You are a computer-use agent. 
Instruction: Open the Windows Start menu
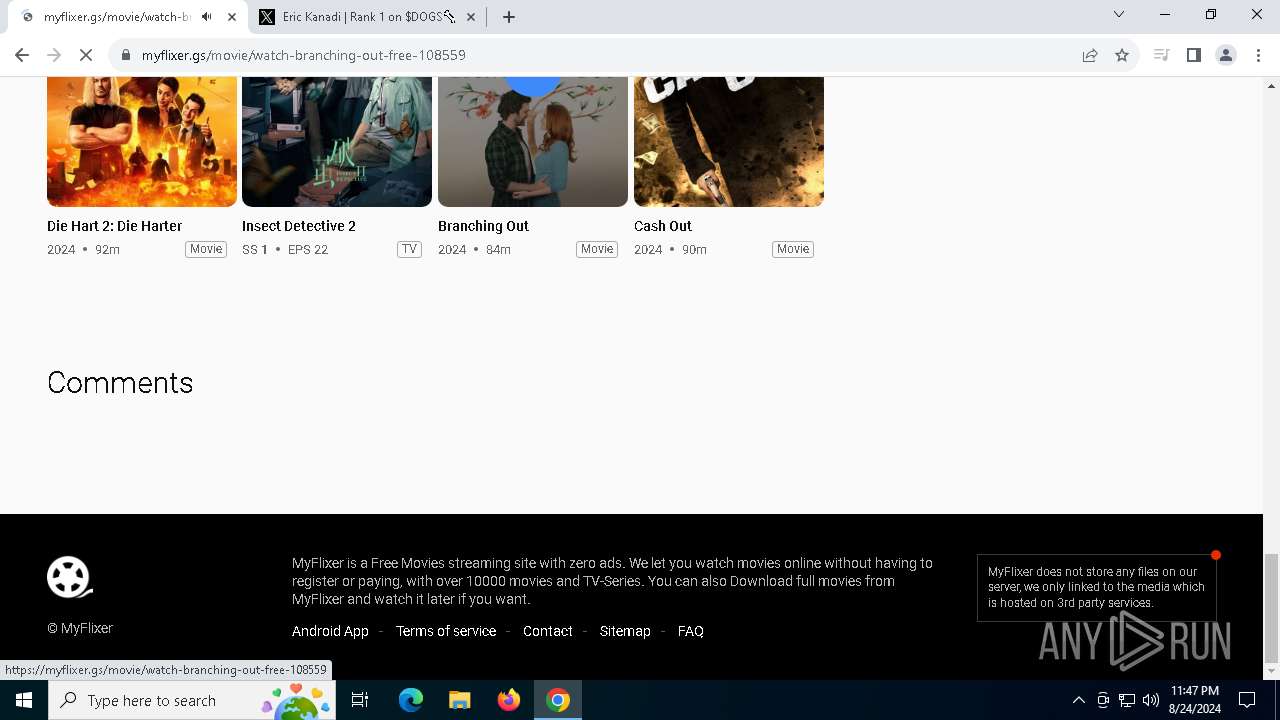point(24,700)
